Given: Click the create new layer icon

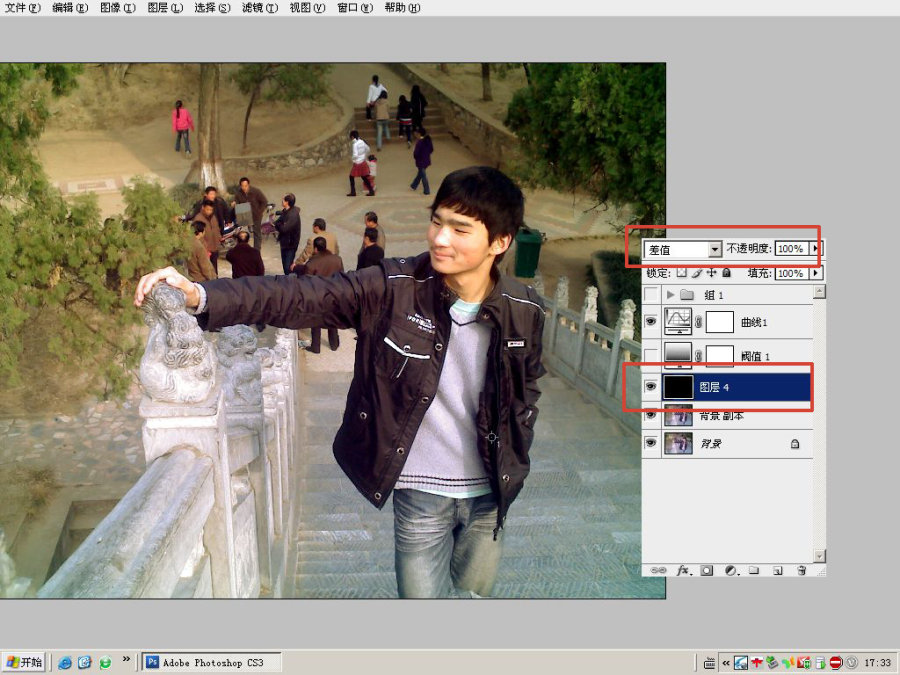Looking at the screenshot, I should 778,570.
